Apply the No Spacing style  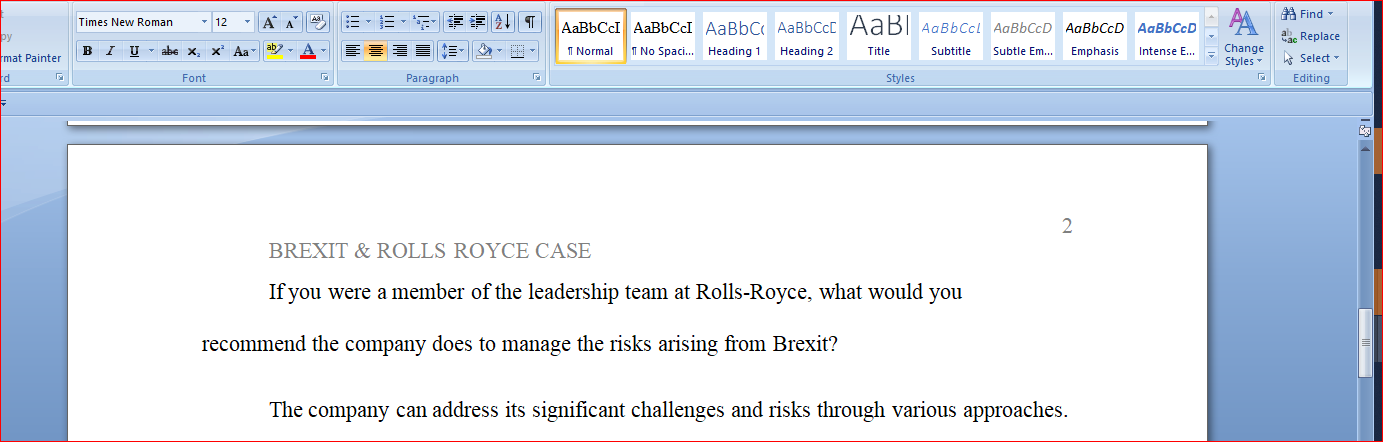pos(663,36)
